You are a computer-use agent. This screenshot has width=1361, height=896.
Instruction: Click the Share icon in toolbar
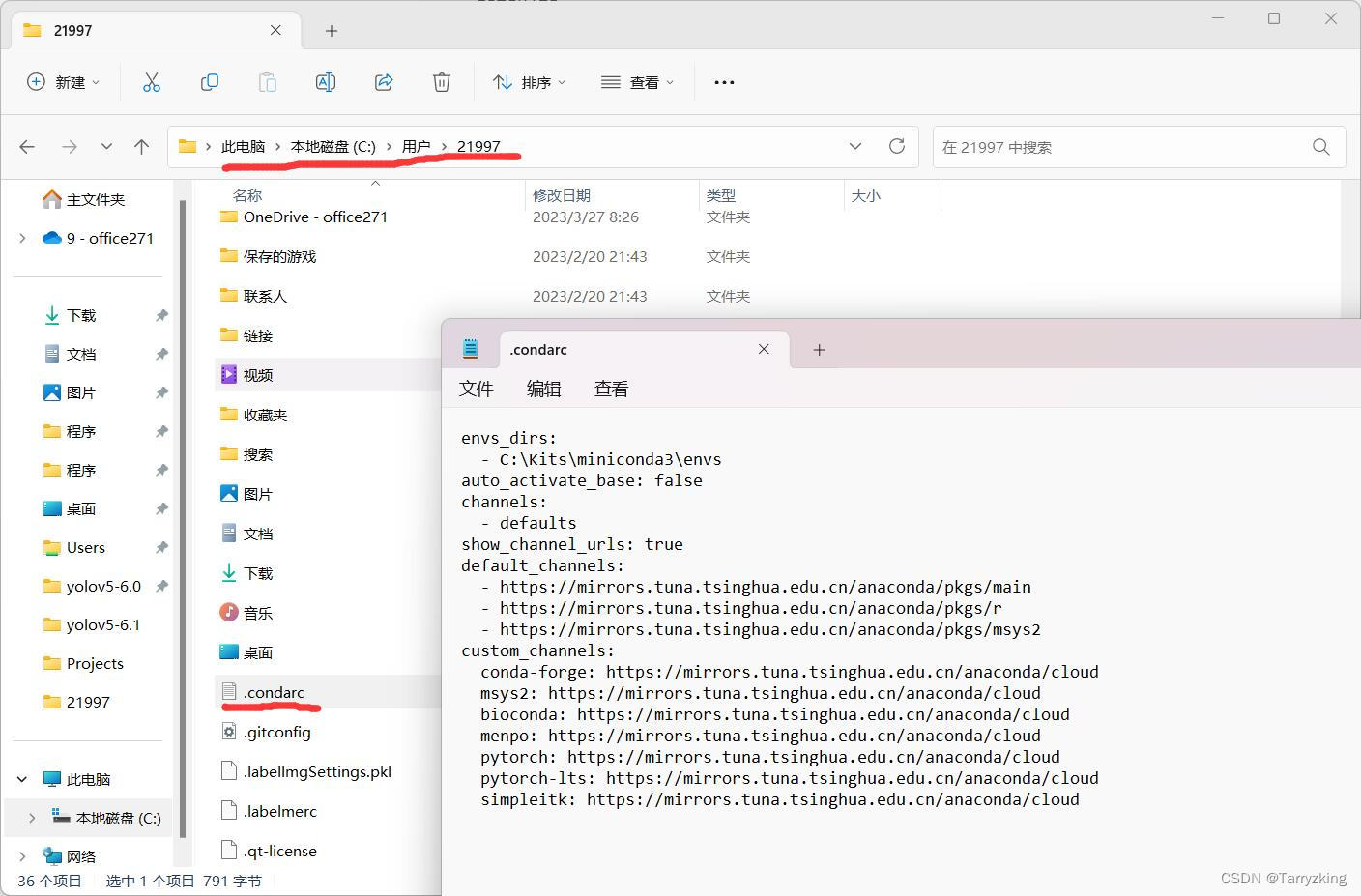coord(384,82)
